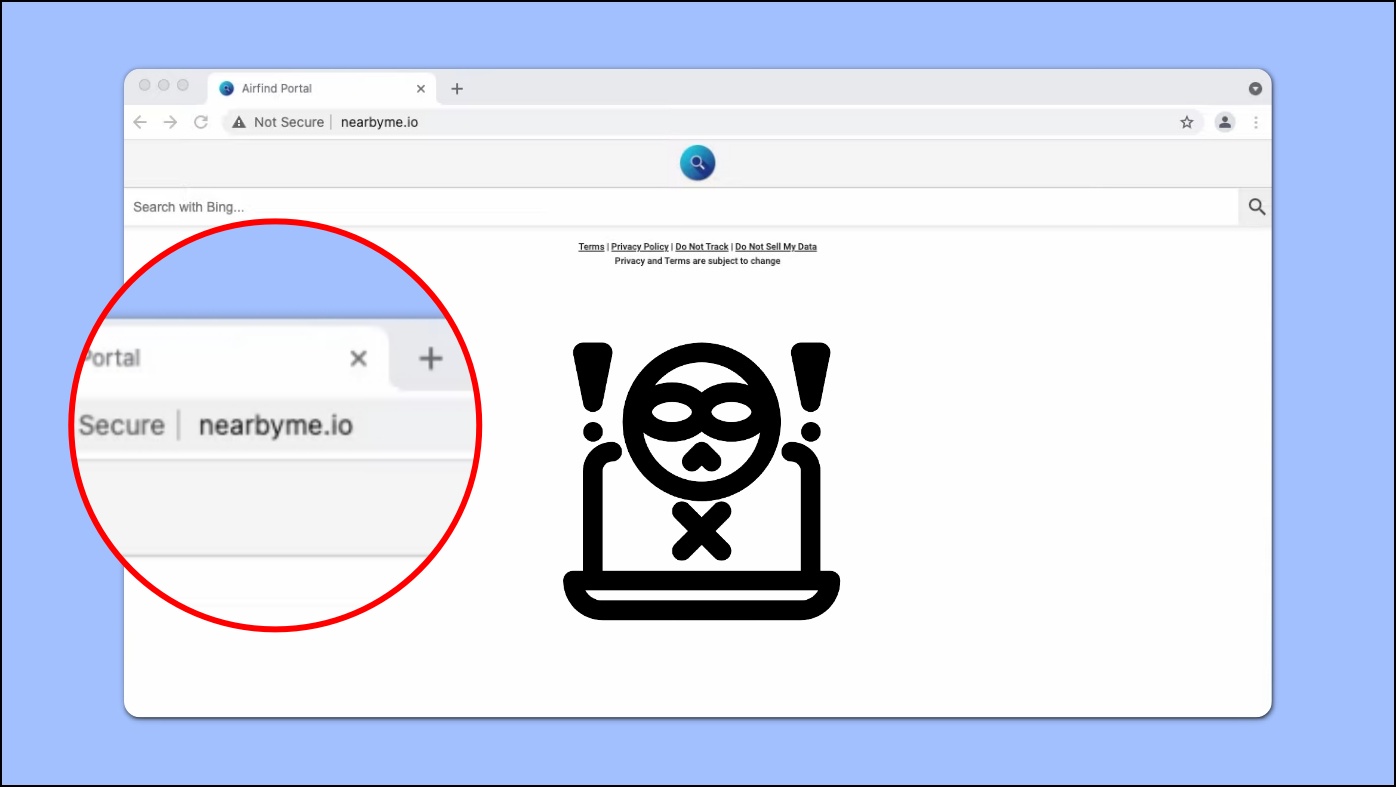
Task: Open the Do Not Track link
Action: pyautogui.click(x=702, y=247)
